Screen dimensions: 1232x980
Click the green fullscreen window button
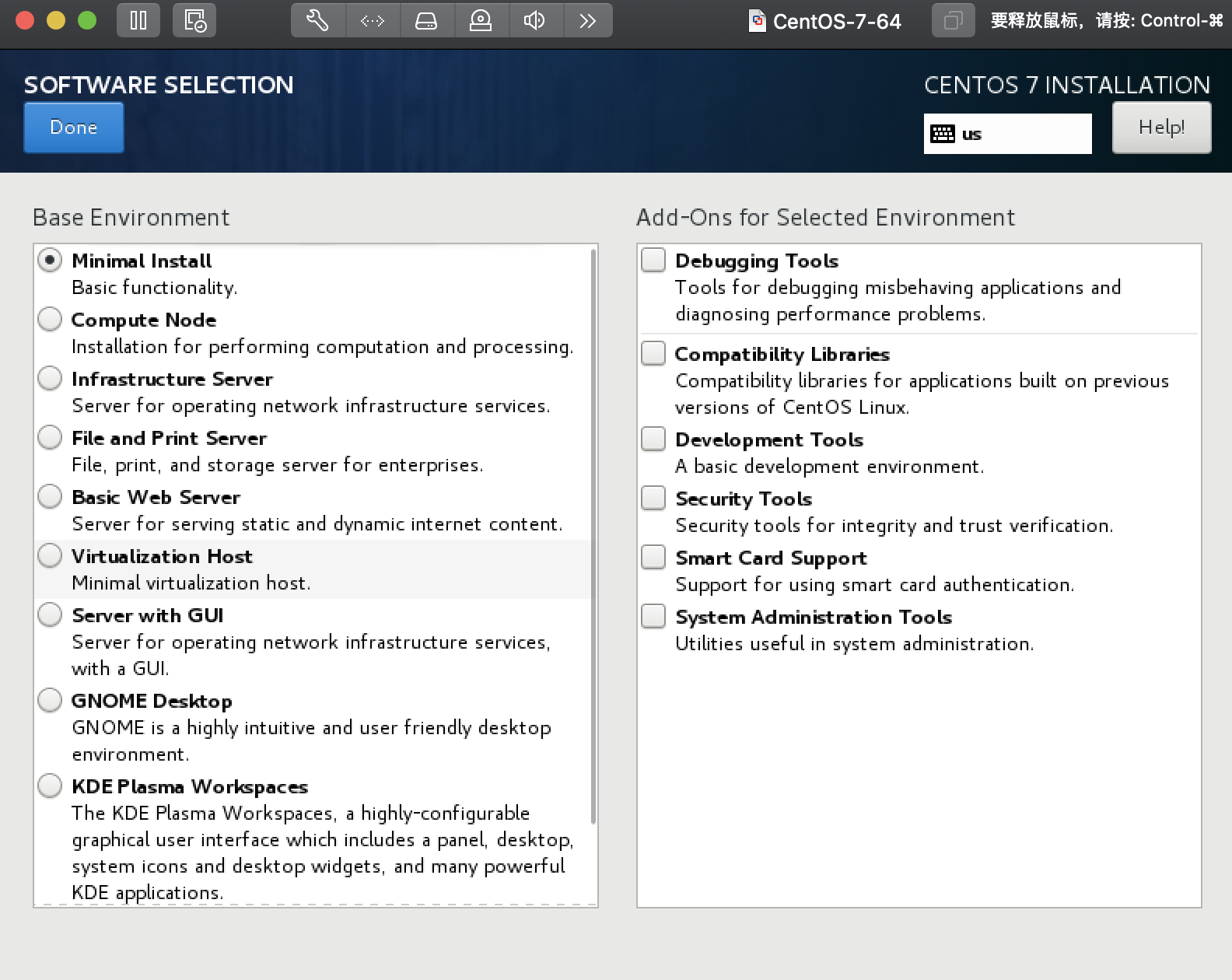coord(87,20)
